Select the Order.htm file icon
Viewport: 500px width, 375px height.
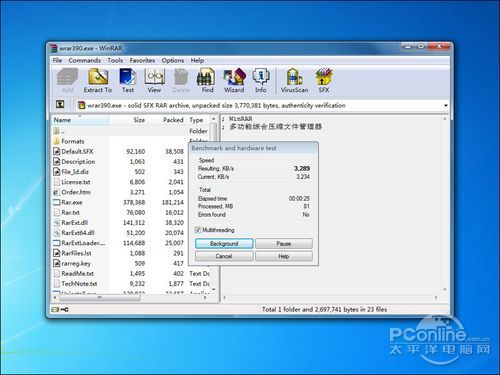point(56,192)
